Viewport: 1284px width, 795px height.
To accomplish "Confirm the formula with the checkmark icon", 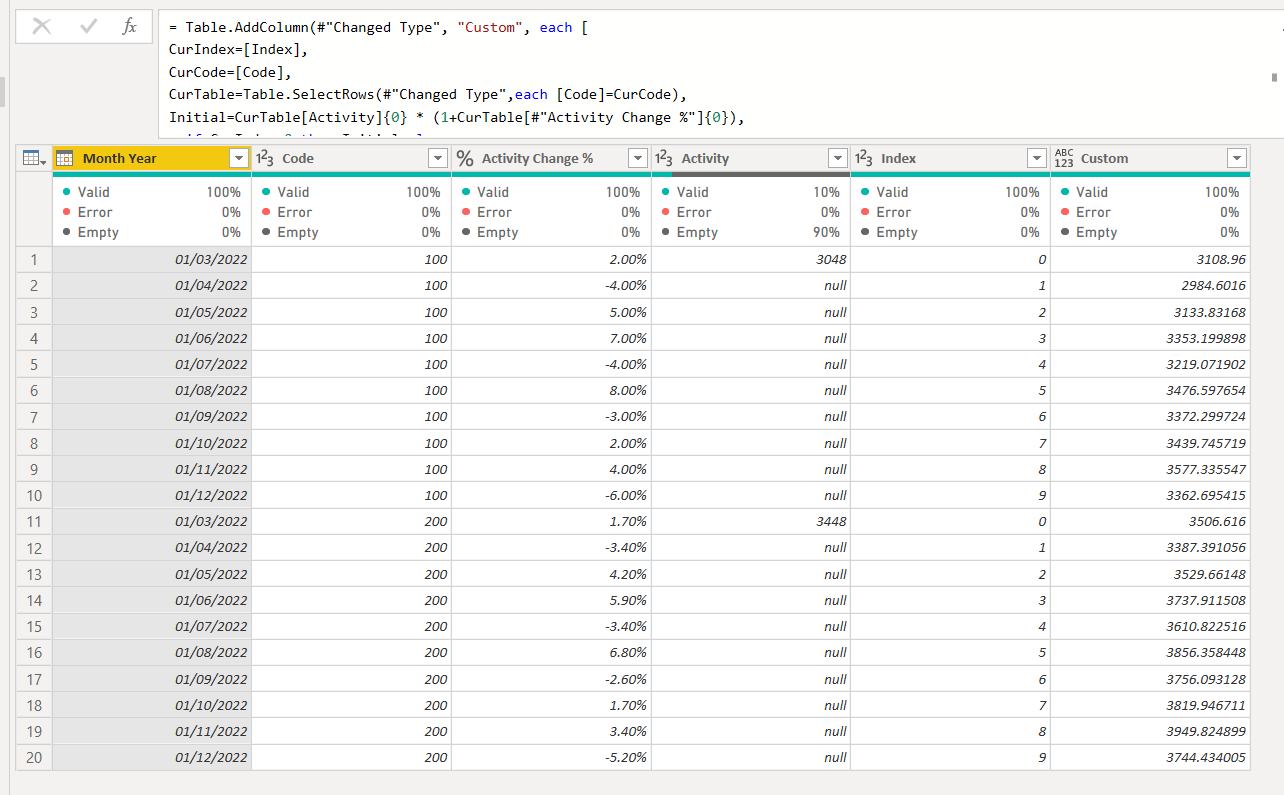I will click(88, 27).
